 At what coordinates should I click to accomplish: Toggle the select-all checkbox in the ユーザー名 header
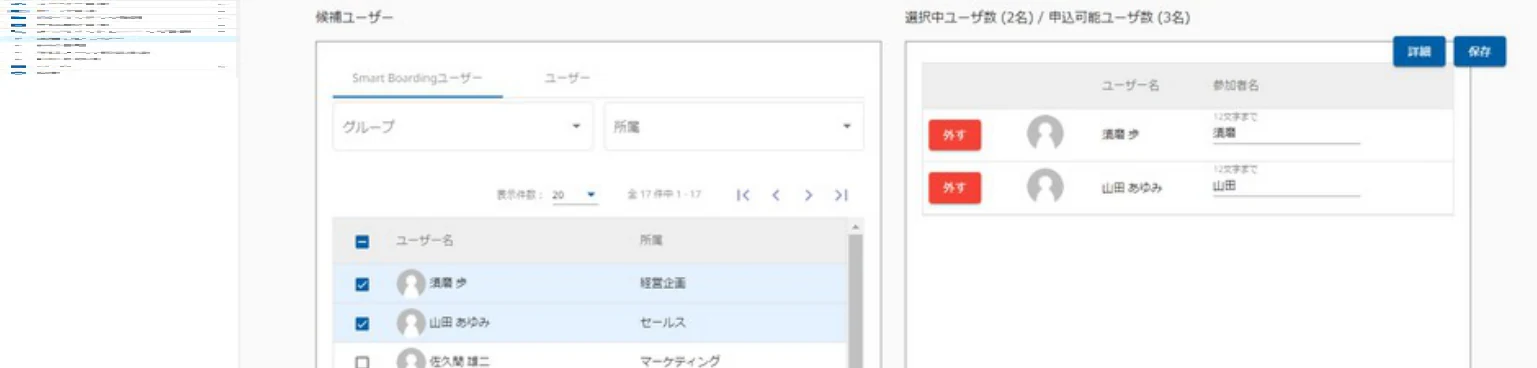[362, 241]
